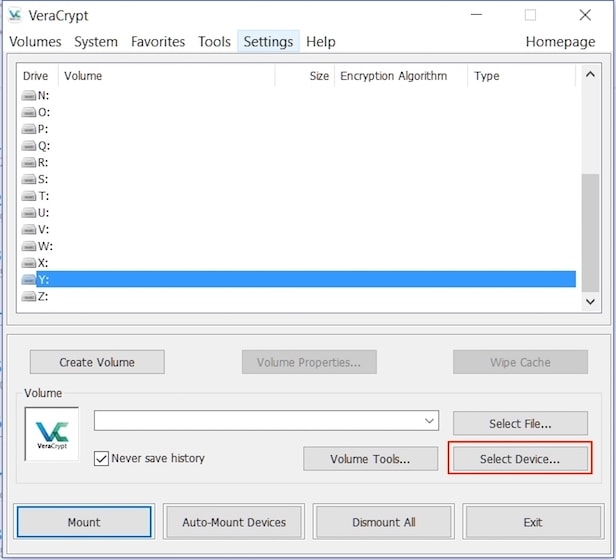Click the drive list scroll up arrow
This screenshot has width=616, height=560.
coord(590,74)
